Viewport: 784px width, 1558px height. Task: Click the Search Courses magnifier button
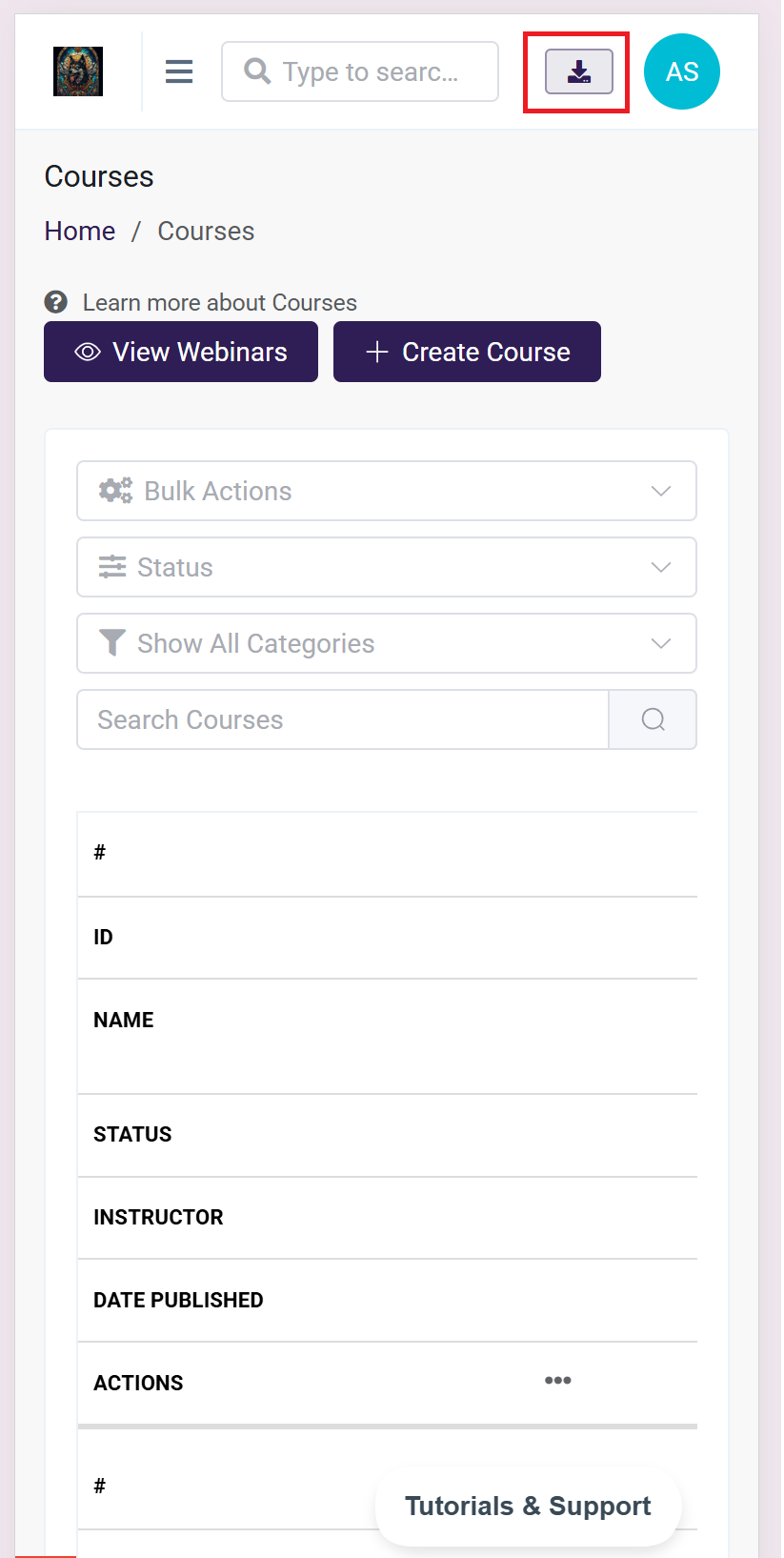[653, 719]
